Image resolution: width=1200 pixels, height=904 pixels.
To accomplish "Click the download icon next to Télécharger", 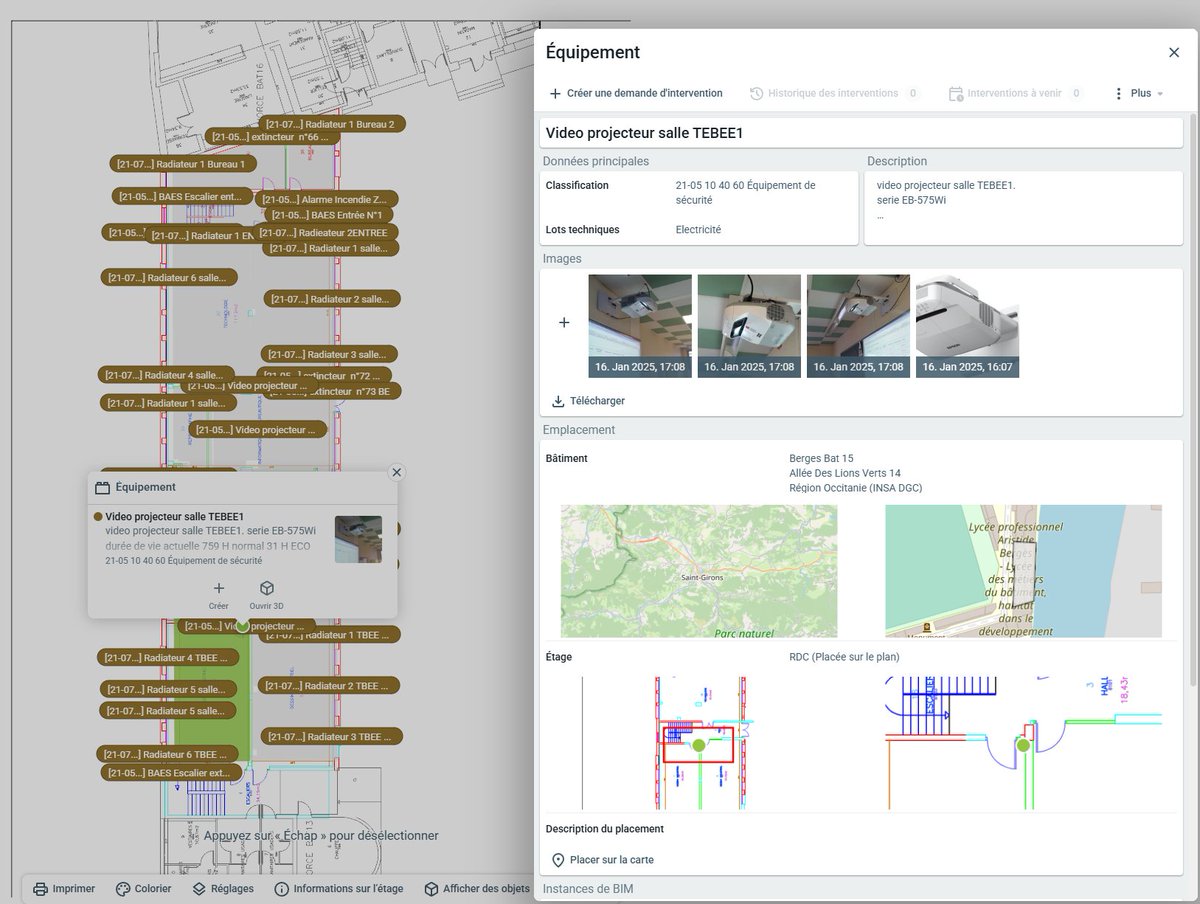I will [x=558, y=401].
